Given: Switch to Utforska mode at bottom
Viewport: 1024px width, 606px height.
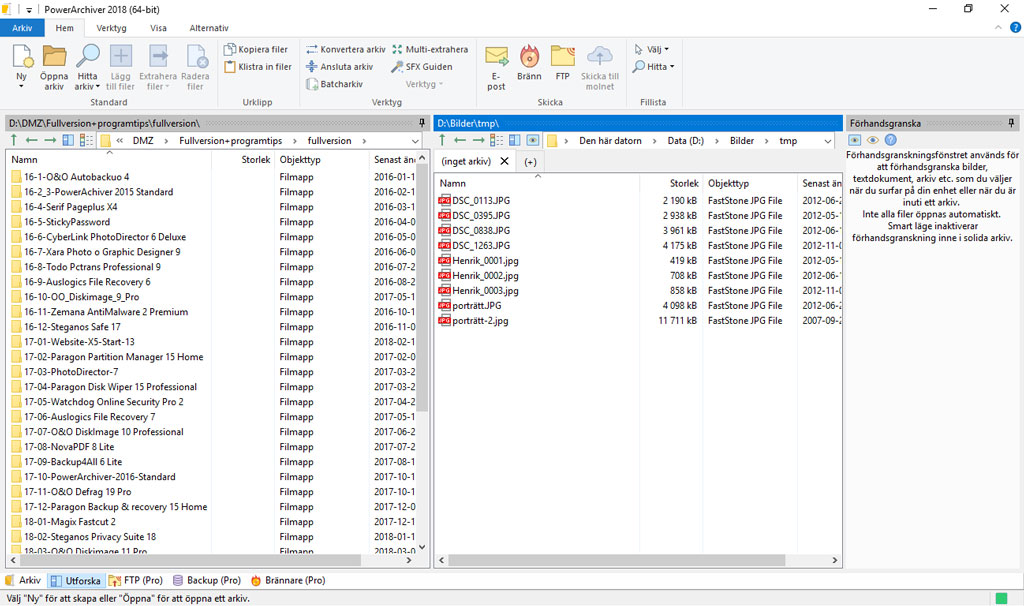Looking at the screenshot, I should [x=76, y=581].
